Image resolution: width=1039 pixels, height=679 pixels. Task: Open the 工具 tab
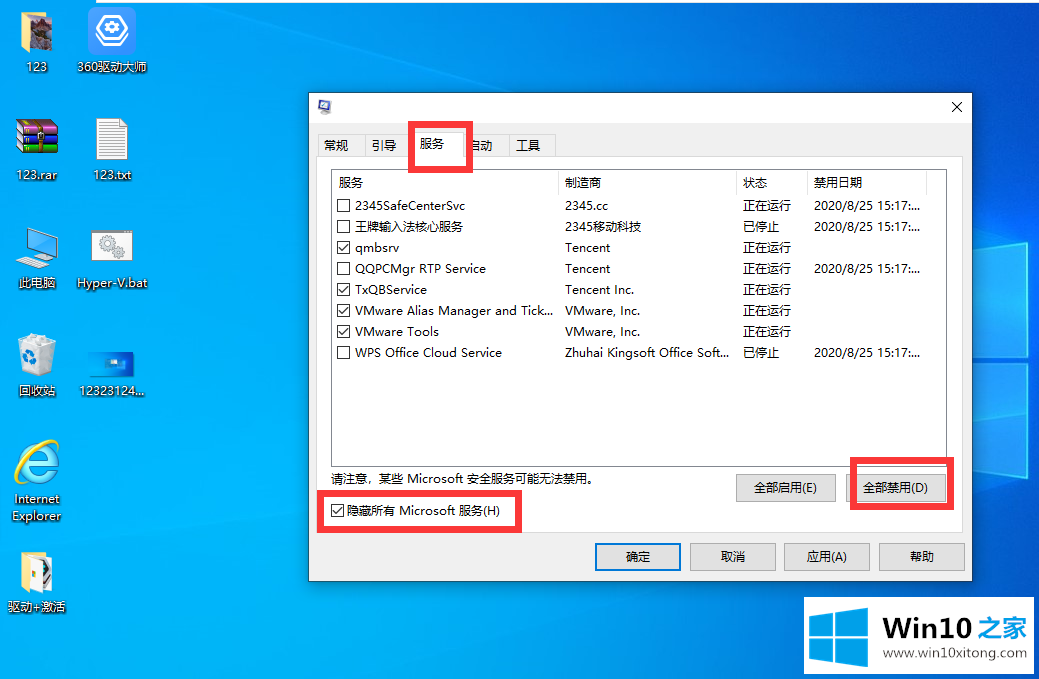click(x=528, y=146)
